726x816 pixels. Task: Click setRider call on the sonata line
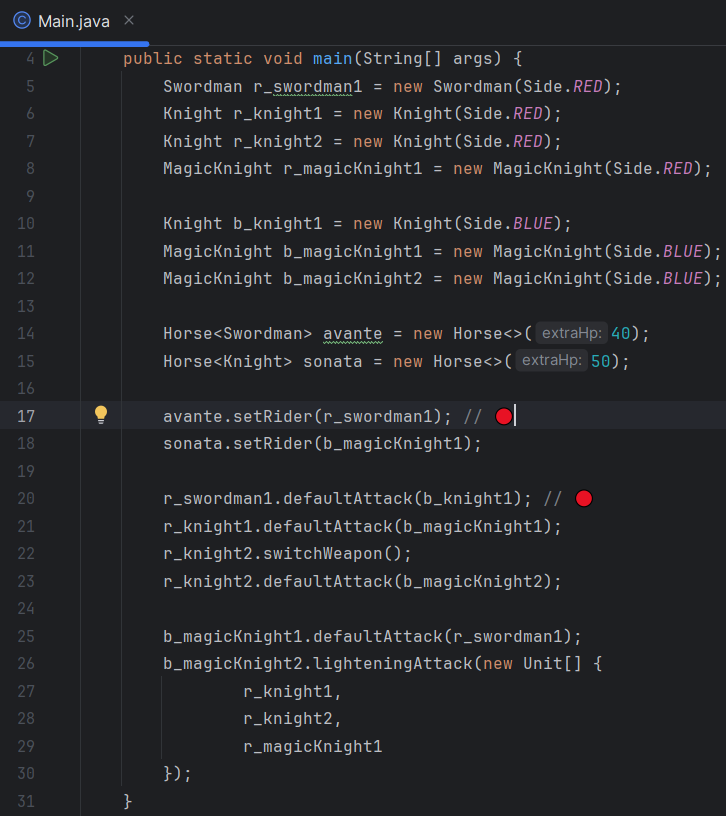pos(273,443)
